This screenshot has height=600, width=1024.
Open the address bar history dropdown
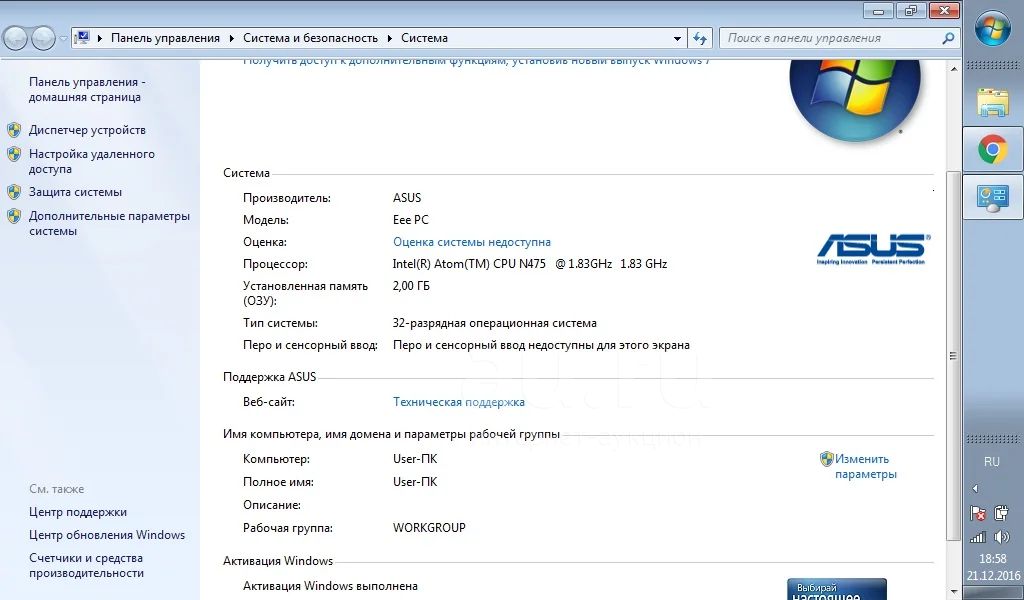pyautogui.click(x=677, y=39)
